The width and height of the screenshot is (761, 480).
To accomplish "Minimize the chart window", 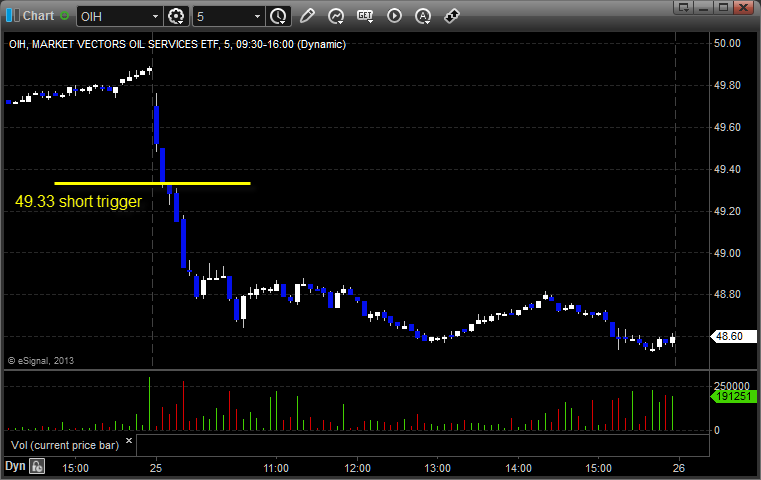I will [704, 7].
